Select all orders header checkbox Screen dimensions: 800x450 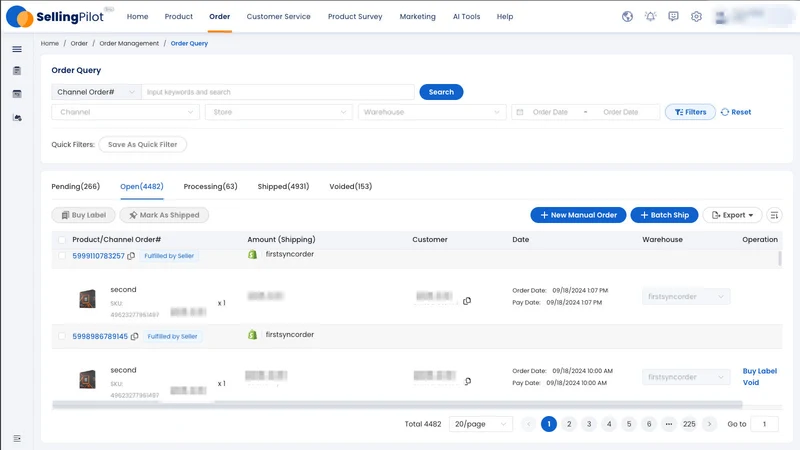62,239
